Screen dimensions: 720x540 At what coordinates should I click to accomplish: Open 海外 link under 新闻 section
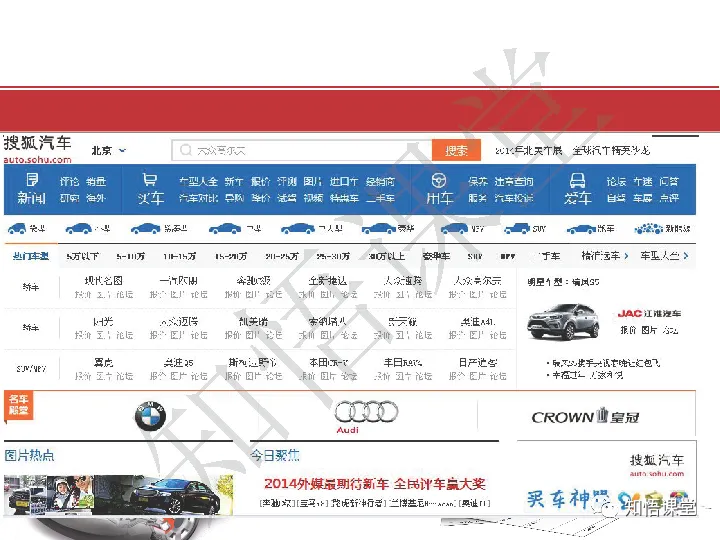[96, 198]
